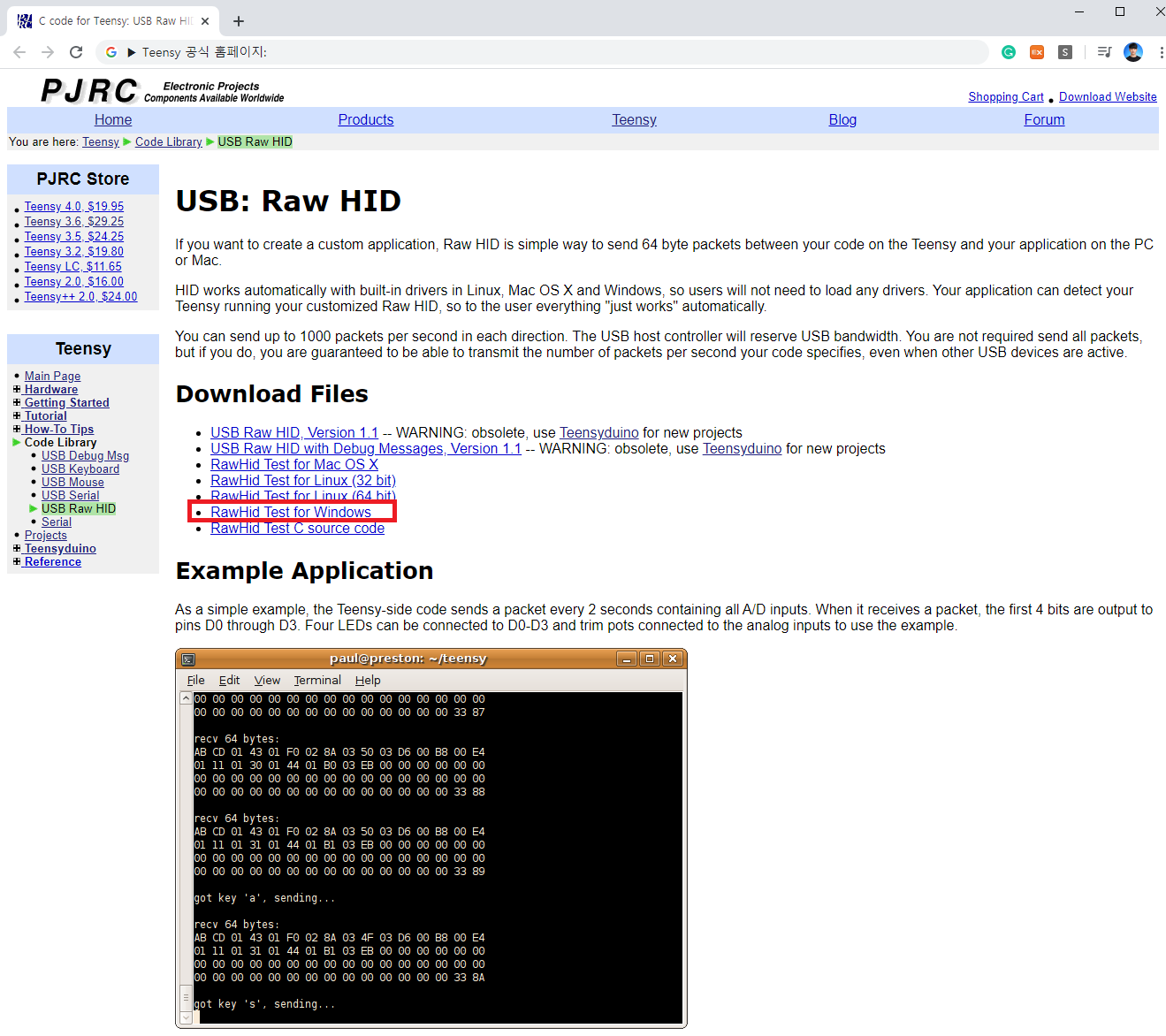Download RawHid Test for Windows

point(291,512)
